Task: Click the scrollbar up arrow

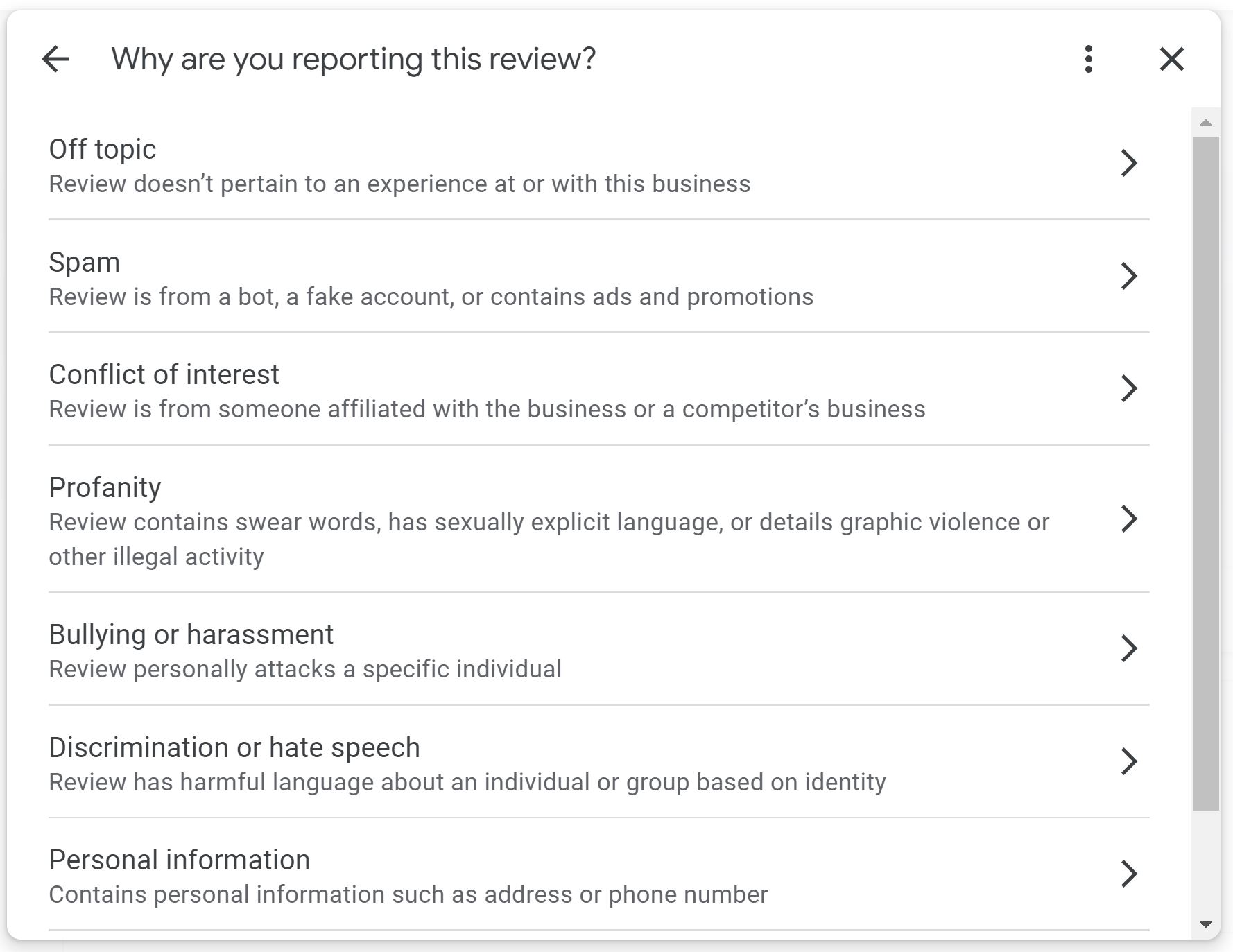Action: tap(1206, 123)
